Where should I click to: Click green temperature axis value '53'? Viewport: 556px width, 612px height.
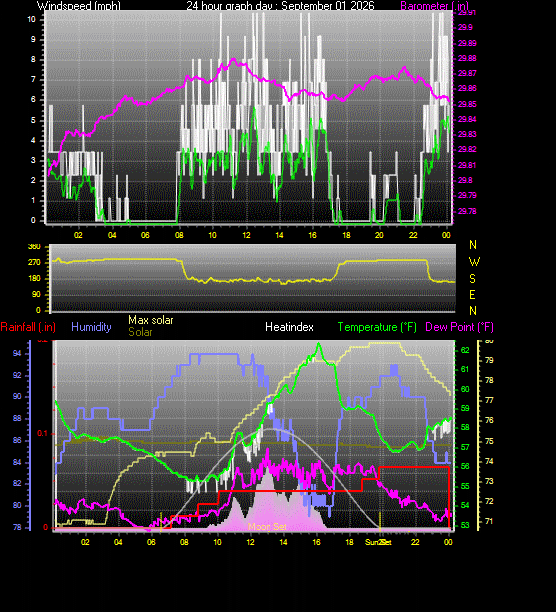coord(465,525)
